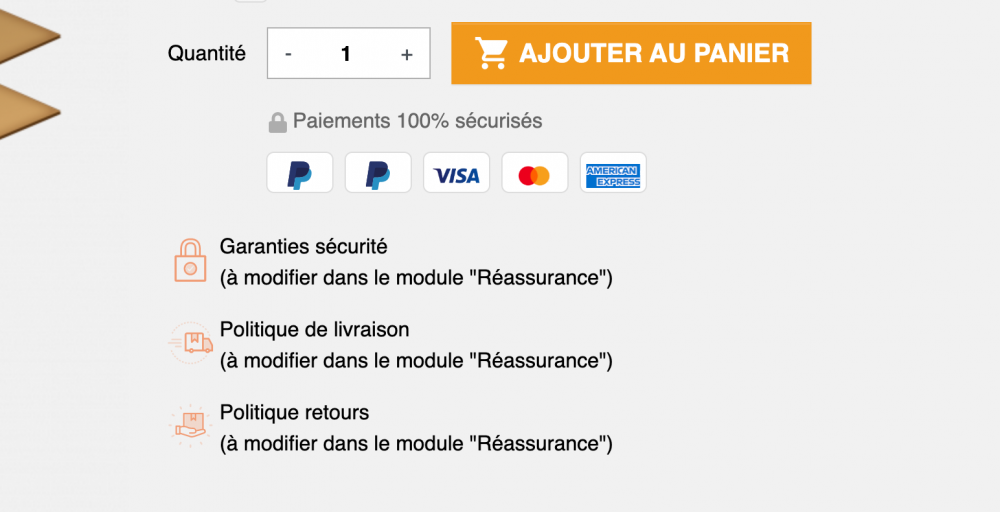1000x512 pixels.
Task: Select the first PayPal payment logo
Action: pos(300,172)
